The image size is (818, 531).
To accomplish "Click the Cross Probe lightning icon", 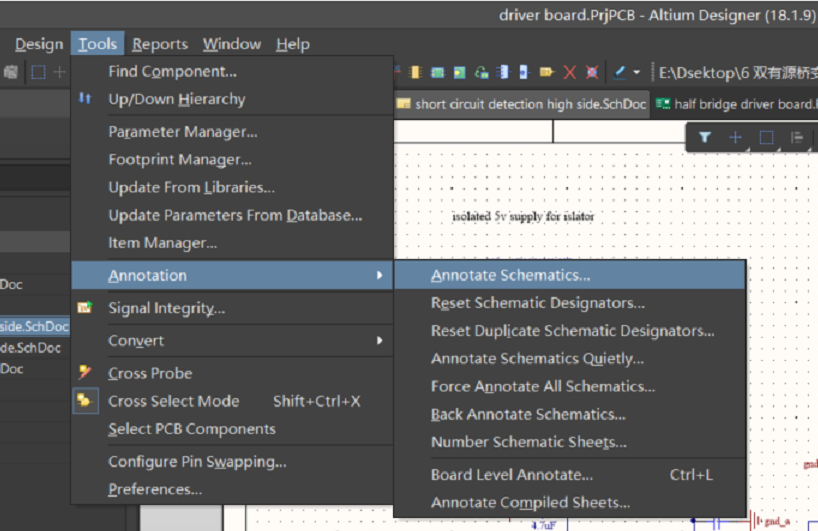I will click(85, 372).
